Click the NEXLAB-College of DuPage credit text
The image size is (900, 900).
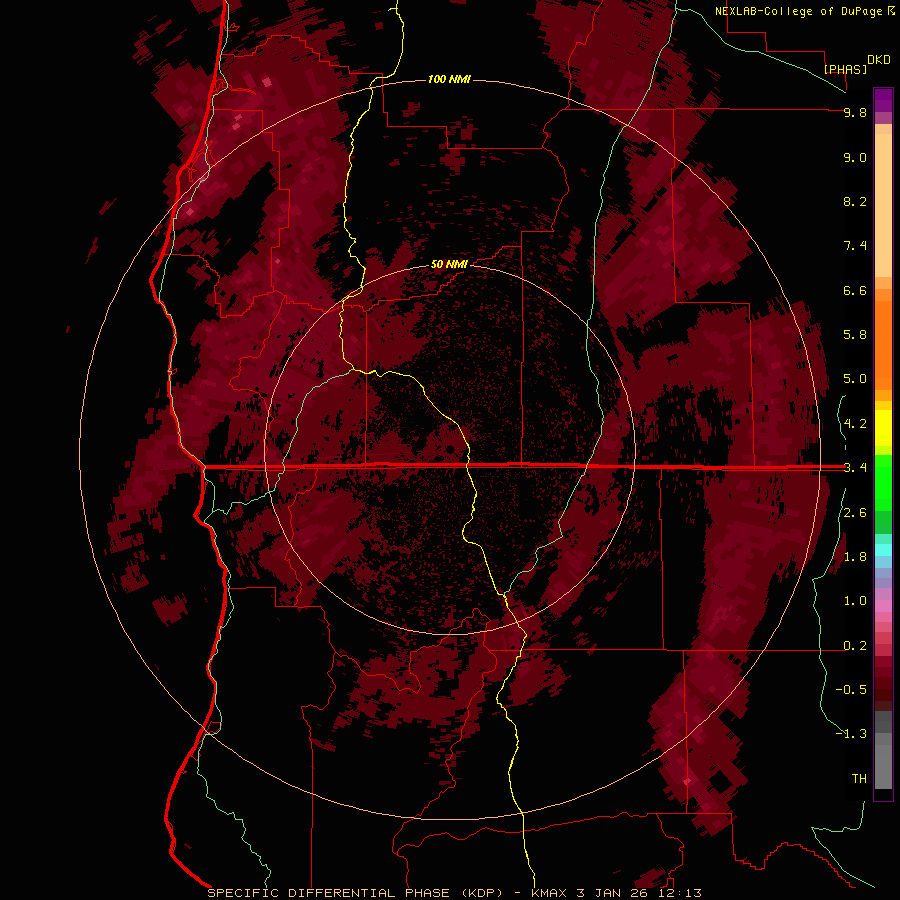[799, 11]
